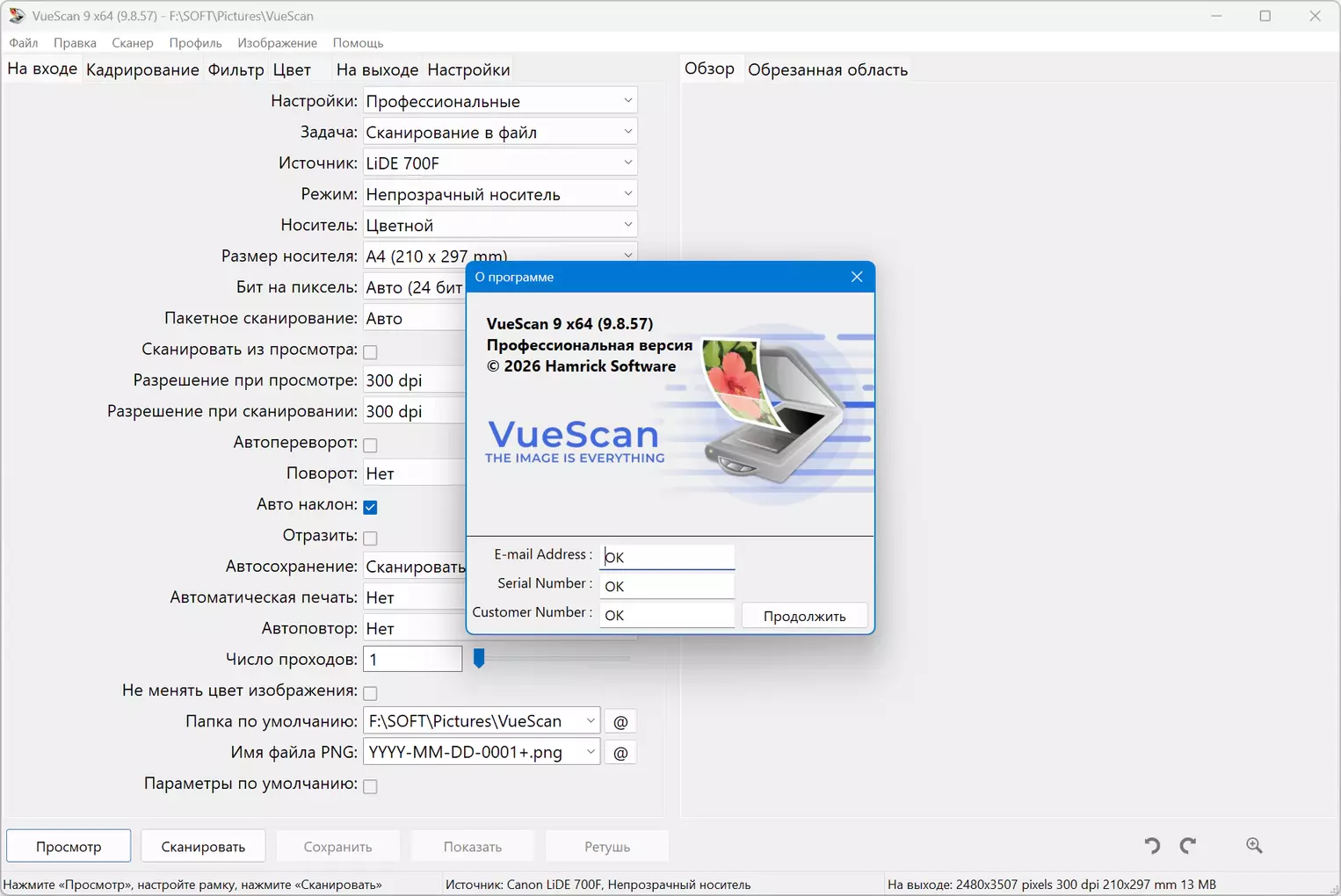Toggle 'Параметры по умолчанию' checkbox

370,786
